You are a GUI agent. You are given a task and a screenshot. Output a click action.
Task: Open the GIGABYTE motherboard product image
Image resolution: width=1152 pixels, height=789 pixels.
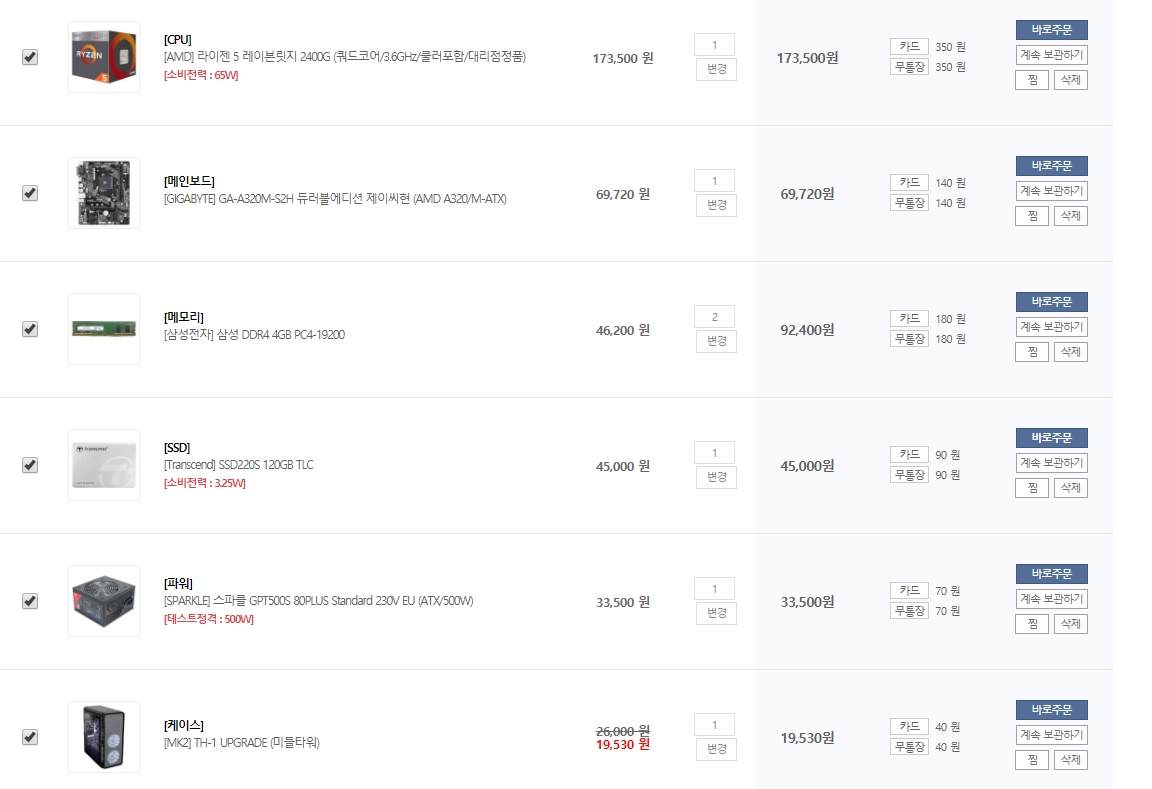click(x=104, y=193)
